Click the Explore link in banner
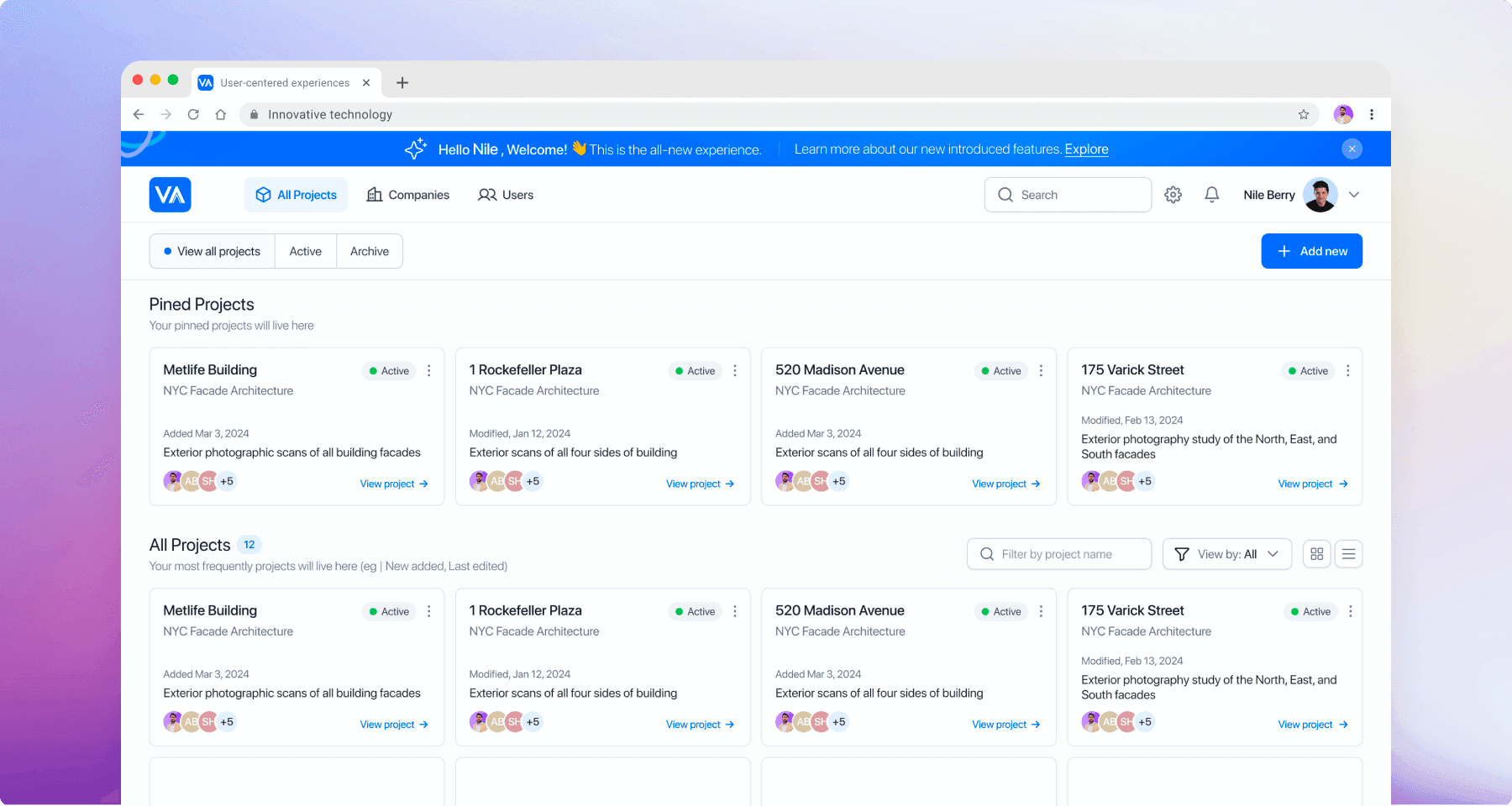 click(1086, 149)
